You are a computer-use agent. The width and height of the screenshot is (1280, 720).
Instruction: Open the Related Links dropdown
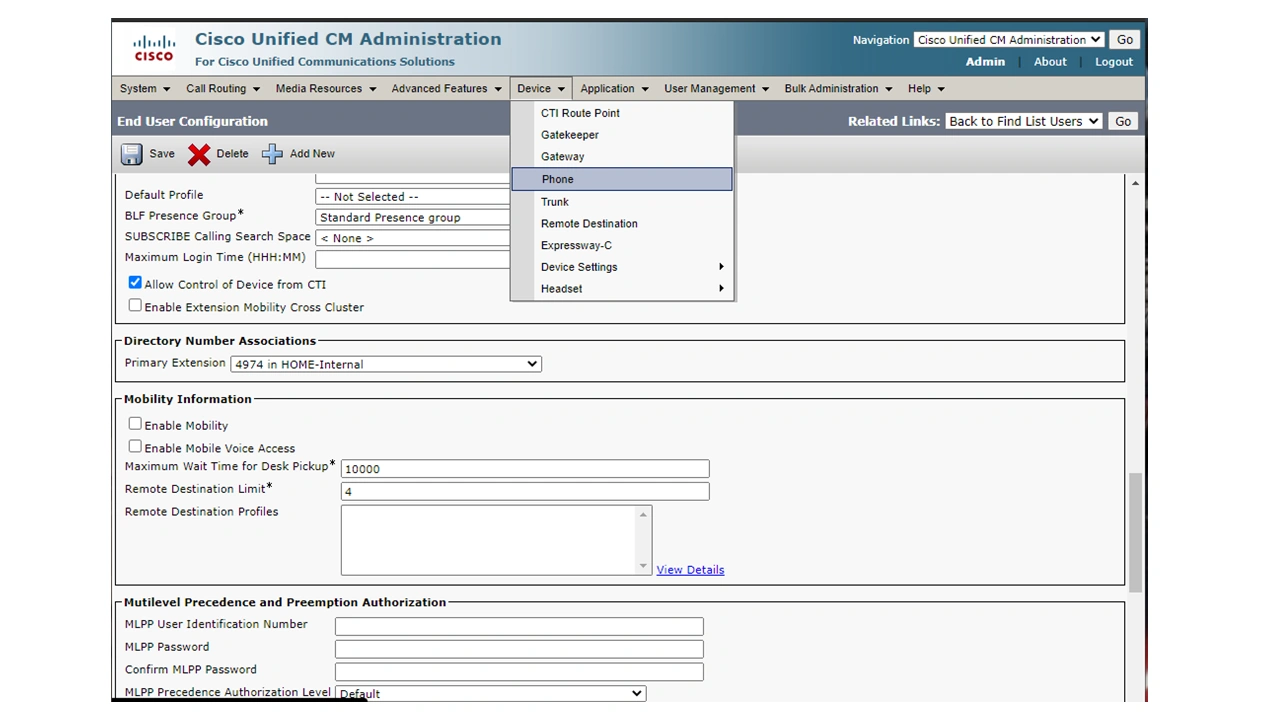click(1023, 121)
